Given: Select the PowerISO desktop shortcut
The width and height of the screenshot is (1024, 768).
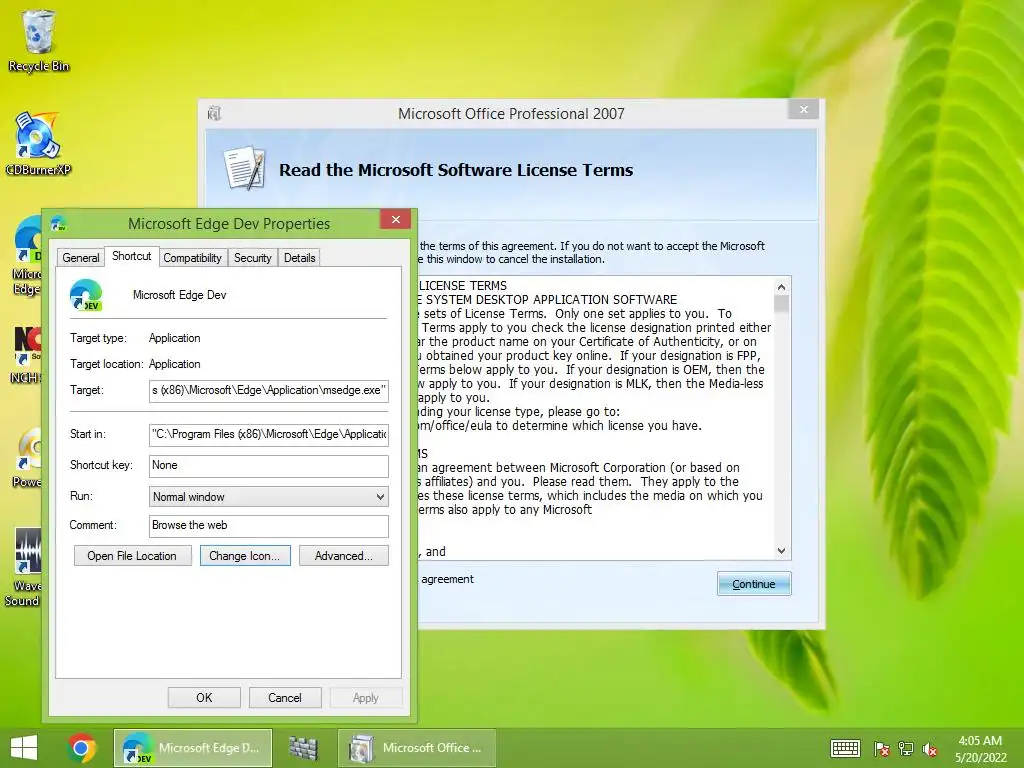Looking at the screenshot, I should 27,457.
